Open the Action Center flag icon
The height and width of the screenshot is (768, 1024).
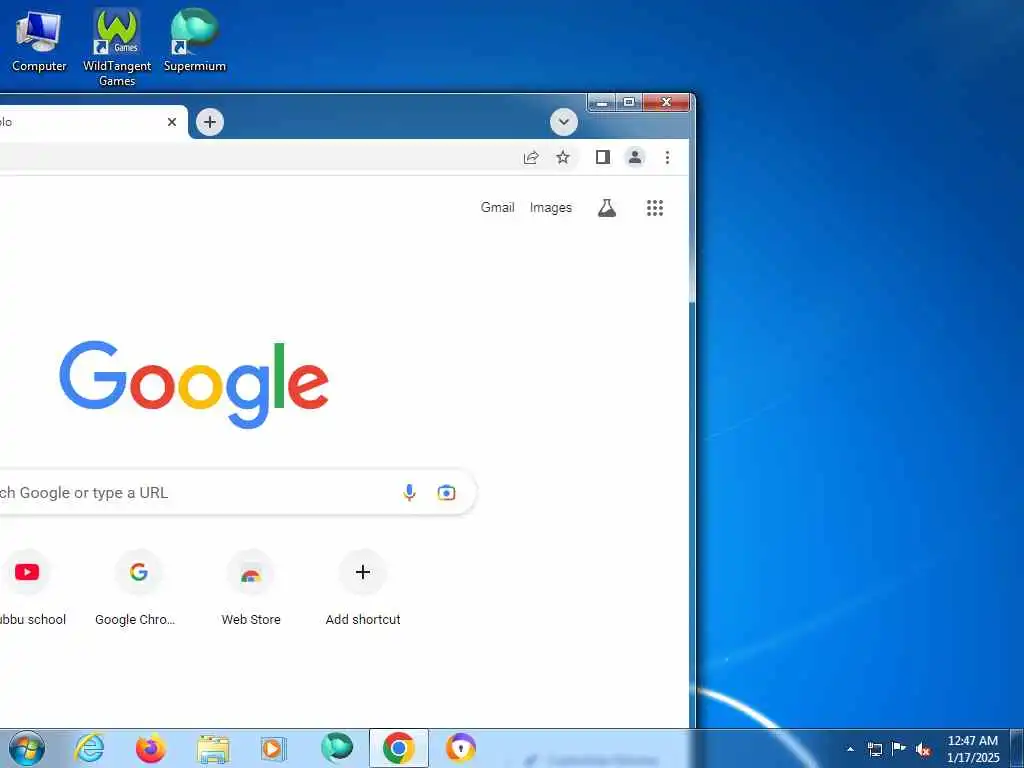899,748
